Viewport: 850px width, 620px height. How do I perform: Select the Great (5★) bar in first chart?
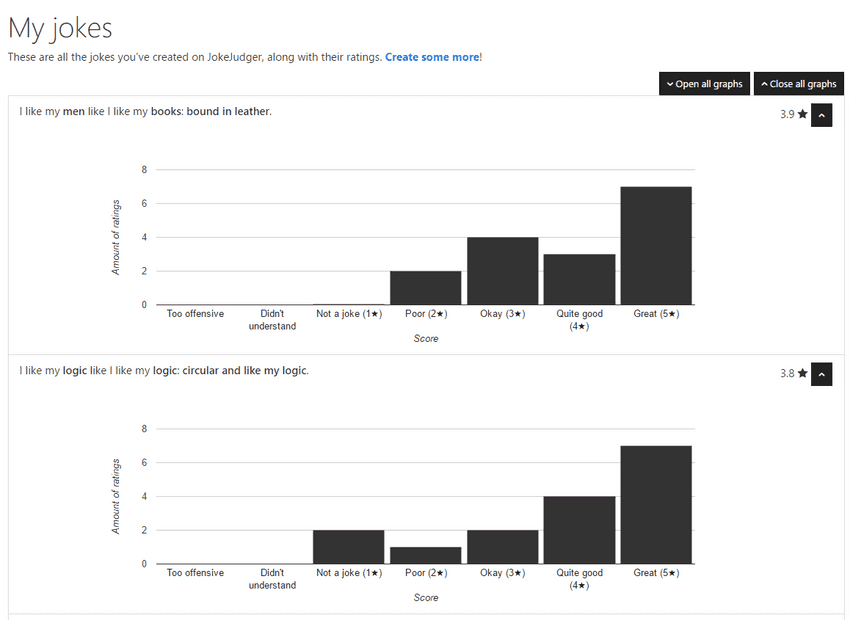coord(656,246)
